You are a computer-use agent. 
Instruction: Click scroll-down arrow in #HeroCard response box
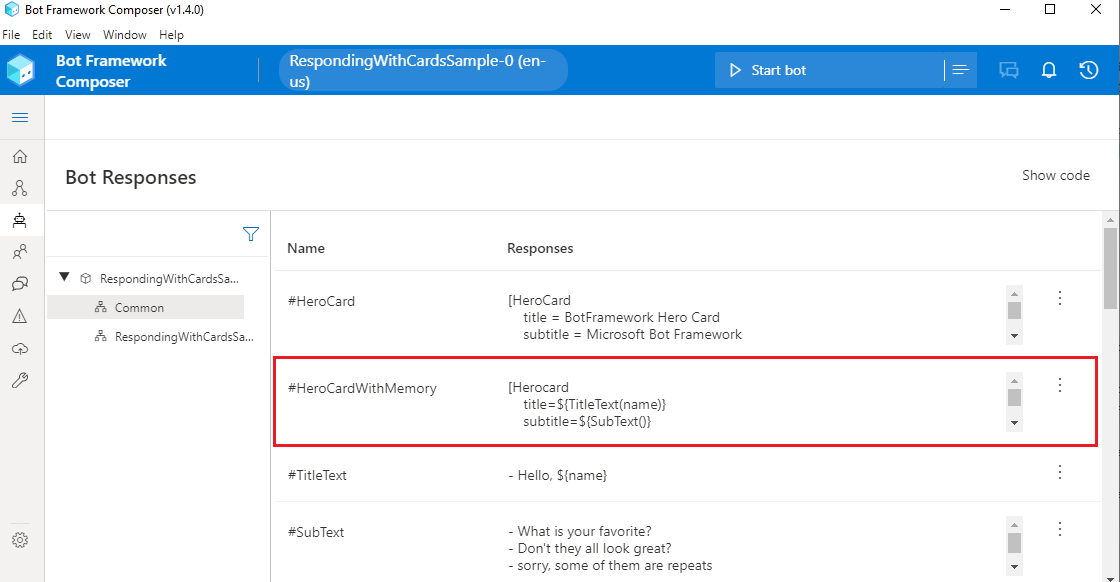click(1014, 336)
